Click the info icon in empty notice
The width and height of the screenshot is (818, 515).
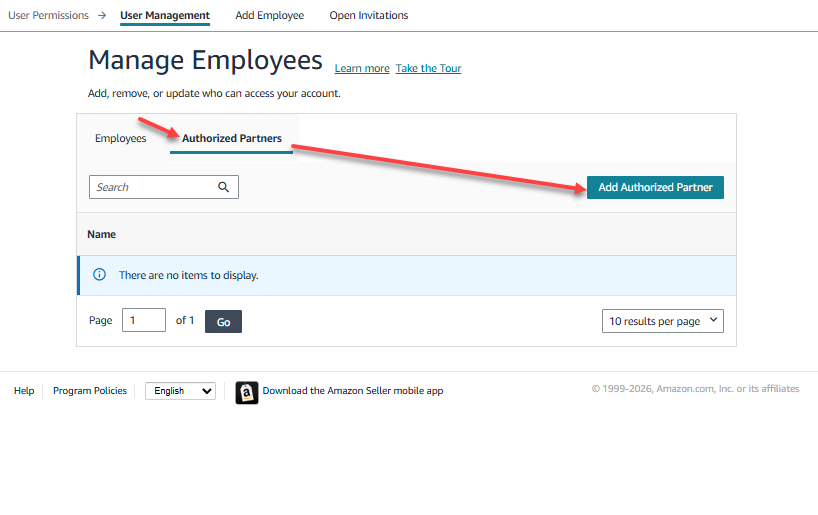click(99, 274)
